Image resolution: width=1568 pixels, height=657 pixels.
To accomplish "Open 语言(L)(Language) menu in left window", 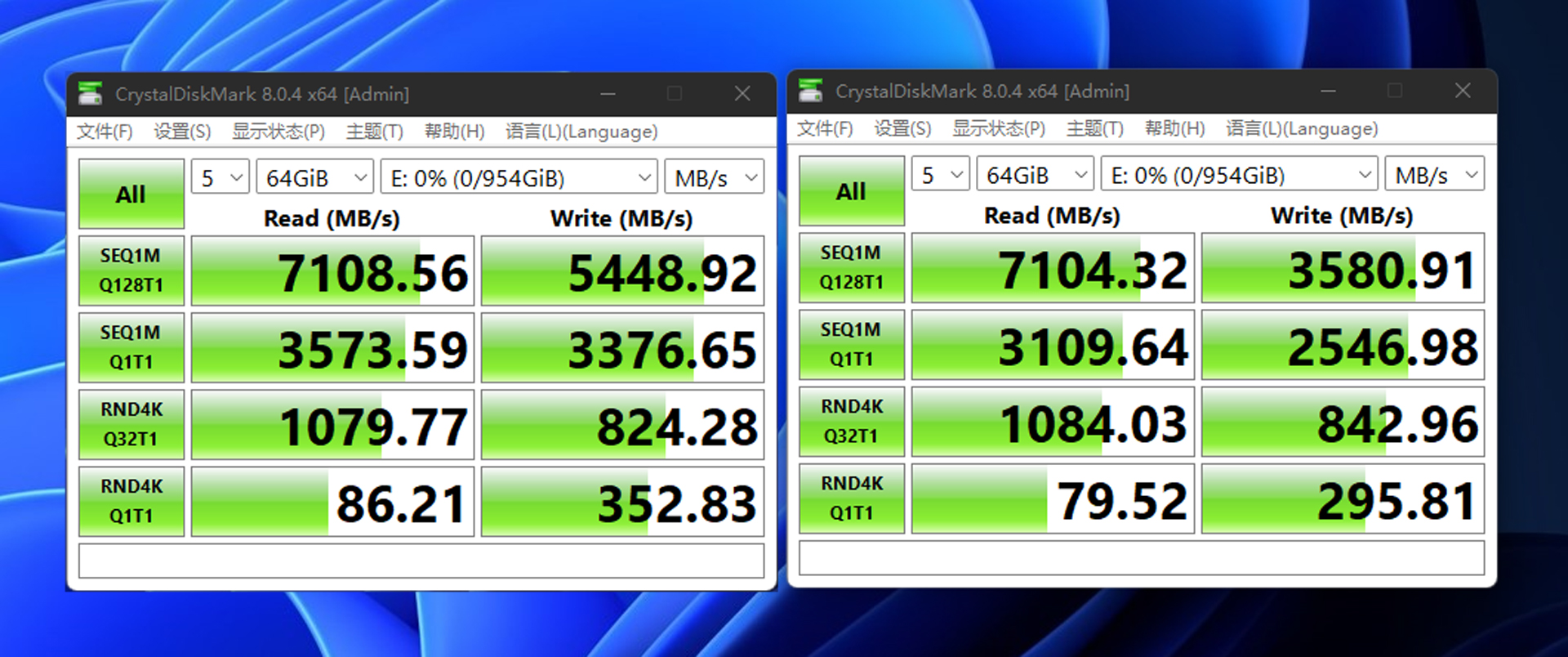I will coord(581,132).
